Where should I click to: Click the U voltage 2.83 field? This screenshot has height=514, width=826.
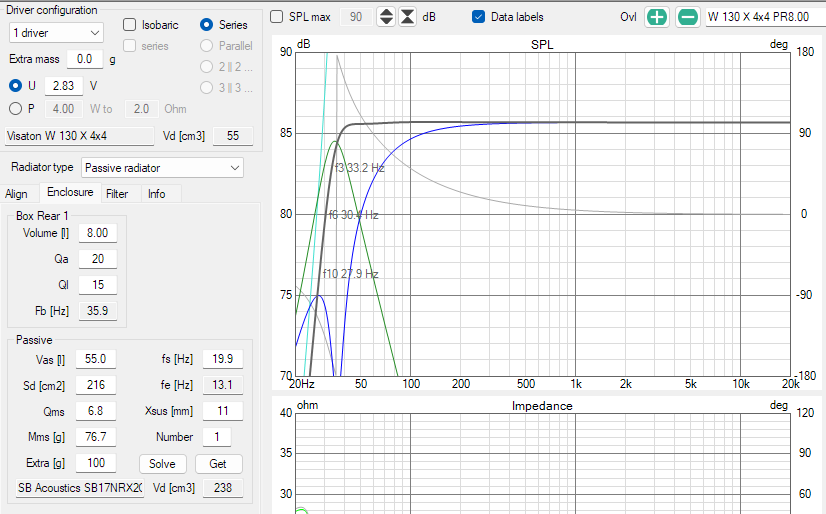(x=64, y=85)
